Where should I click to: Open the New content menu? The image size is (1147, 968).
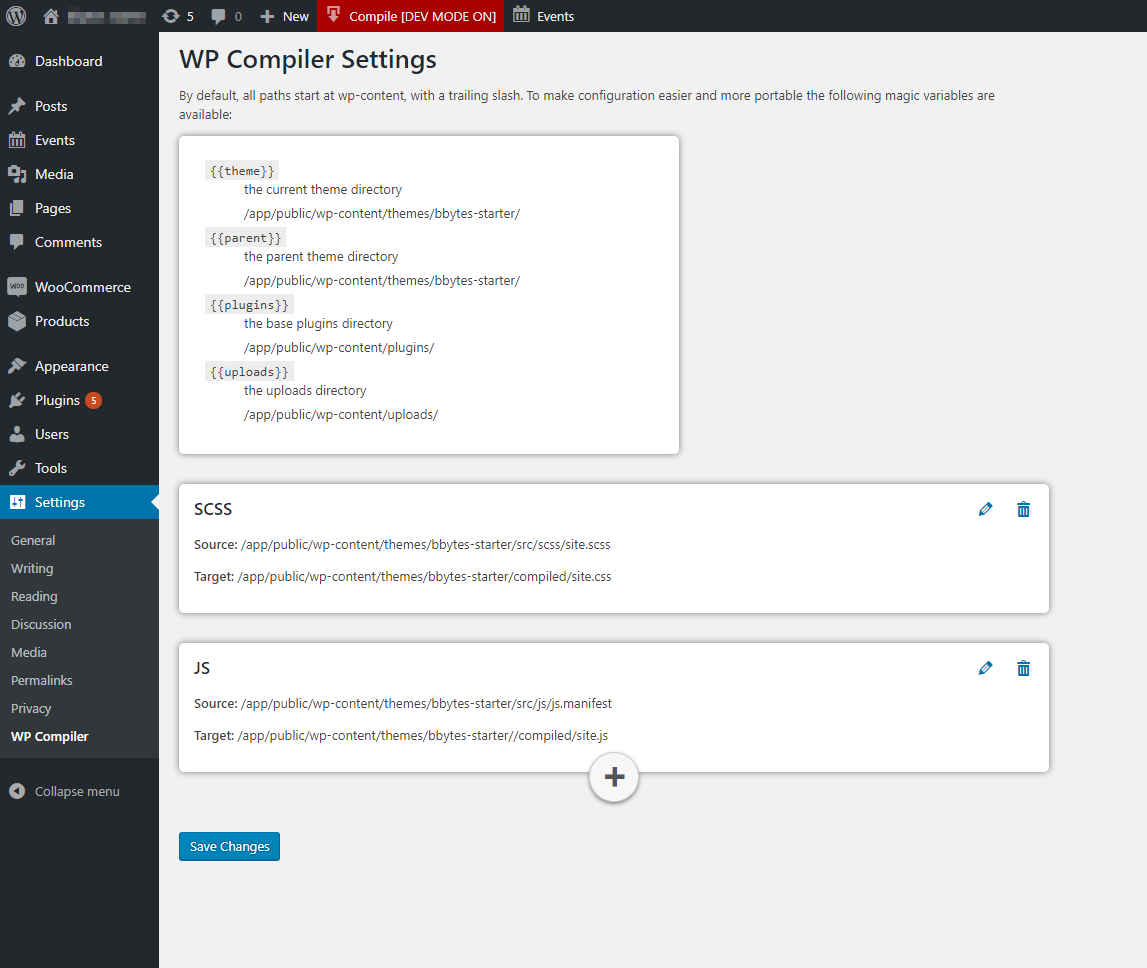[285, 16]
